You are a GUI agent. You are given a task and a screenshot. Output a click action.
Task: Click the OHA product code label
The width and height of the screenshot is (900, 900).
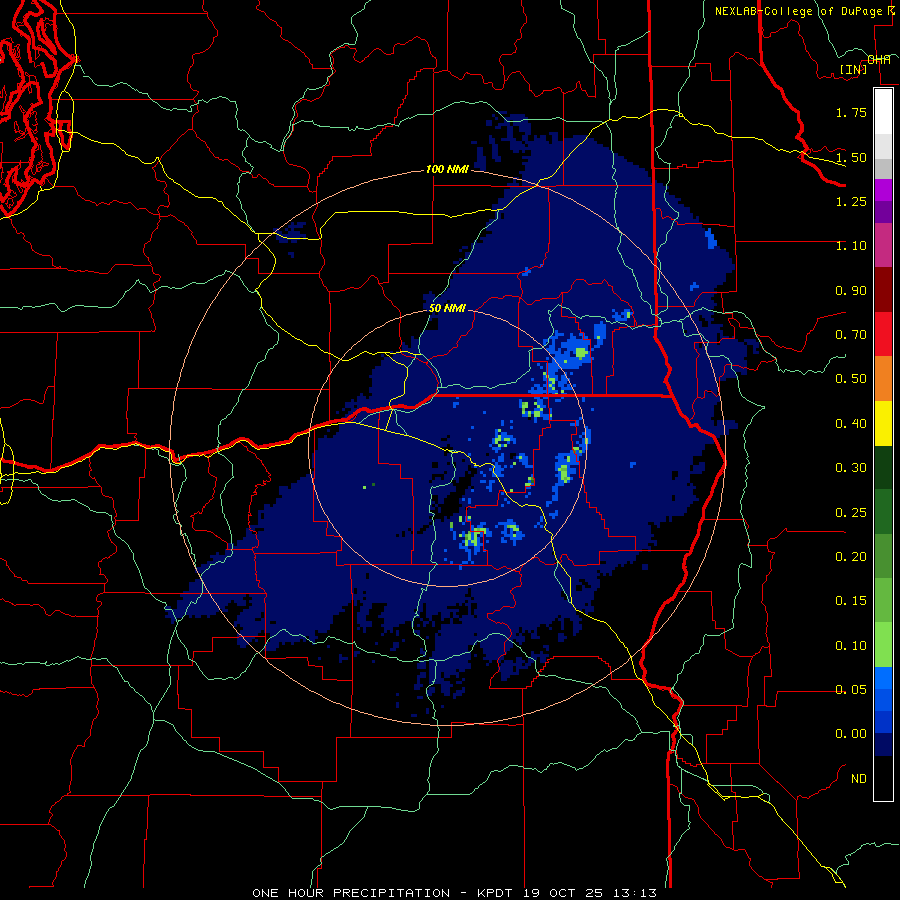pos(879,59)
